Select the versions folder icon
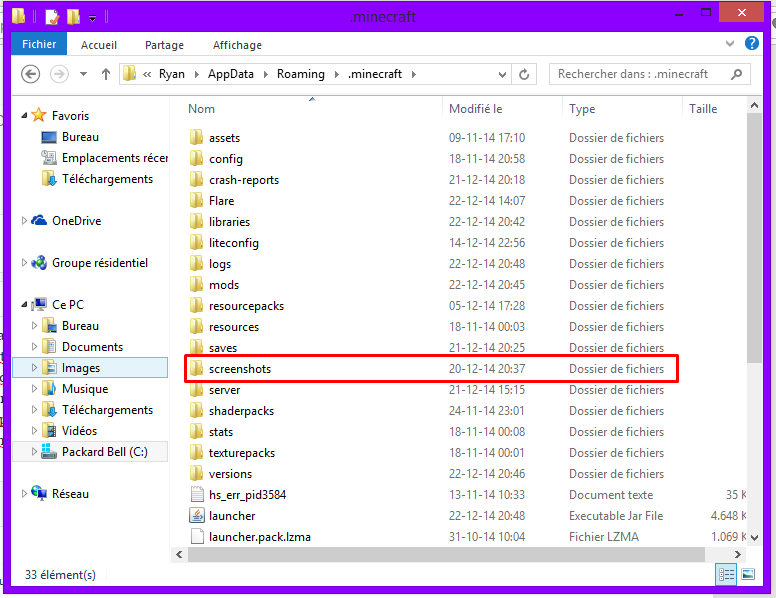 click(x=197, y=473)
